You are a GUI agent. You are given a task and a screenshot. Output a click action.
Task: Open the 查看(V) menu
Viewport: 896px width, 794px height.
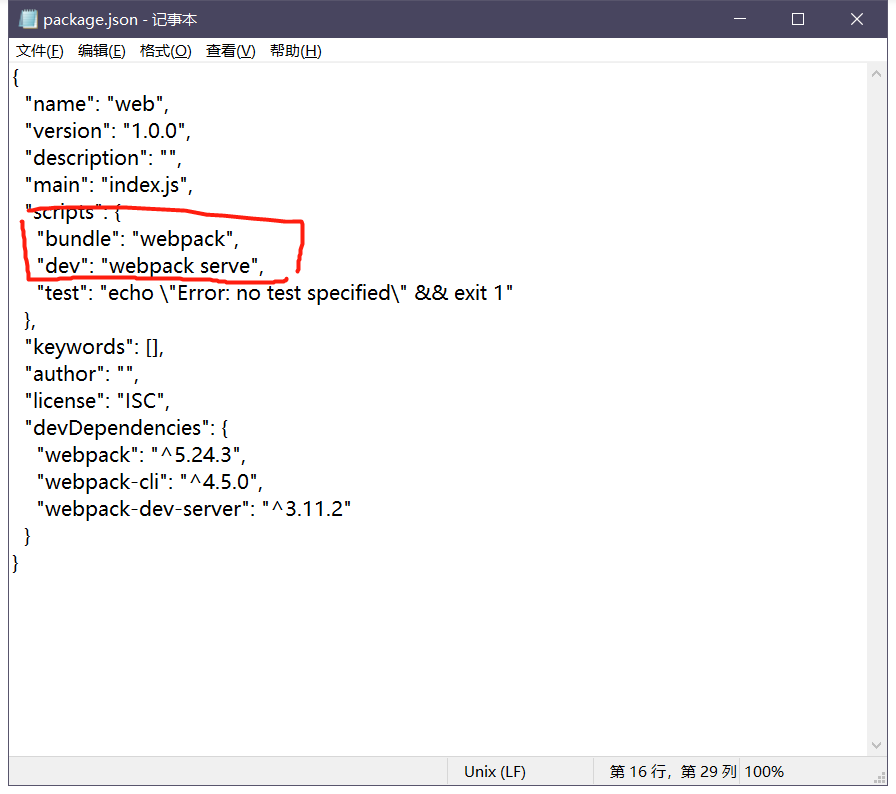point(230,51)
